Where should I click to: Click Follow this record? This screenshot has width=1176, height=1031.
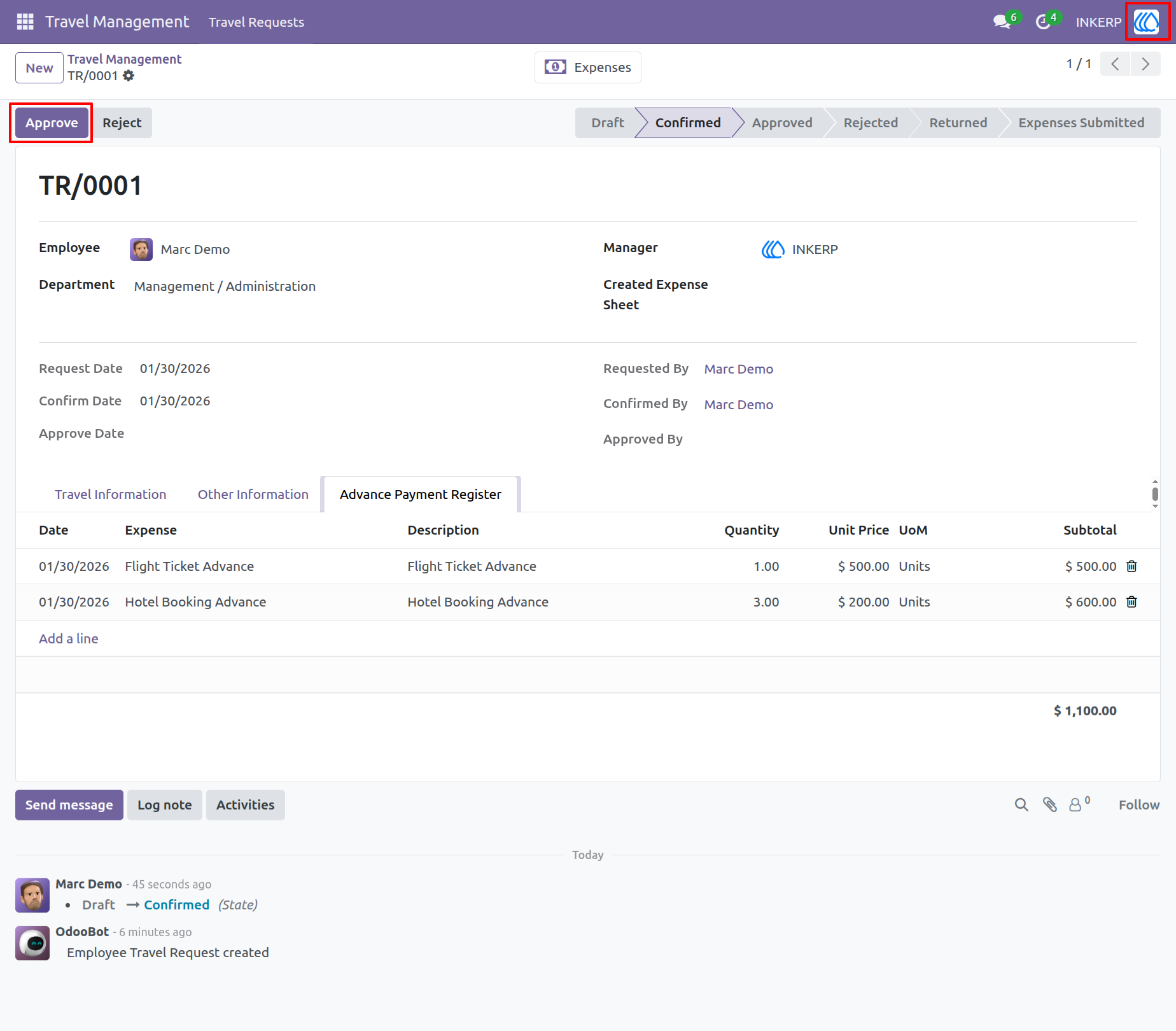tap(1139, 805)
